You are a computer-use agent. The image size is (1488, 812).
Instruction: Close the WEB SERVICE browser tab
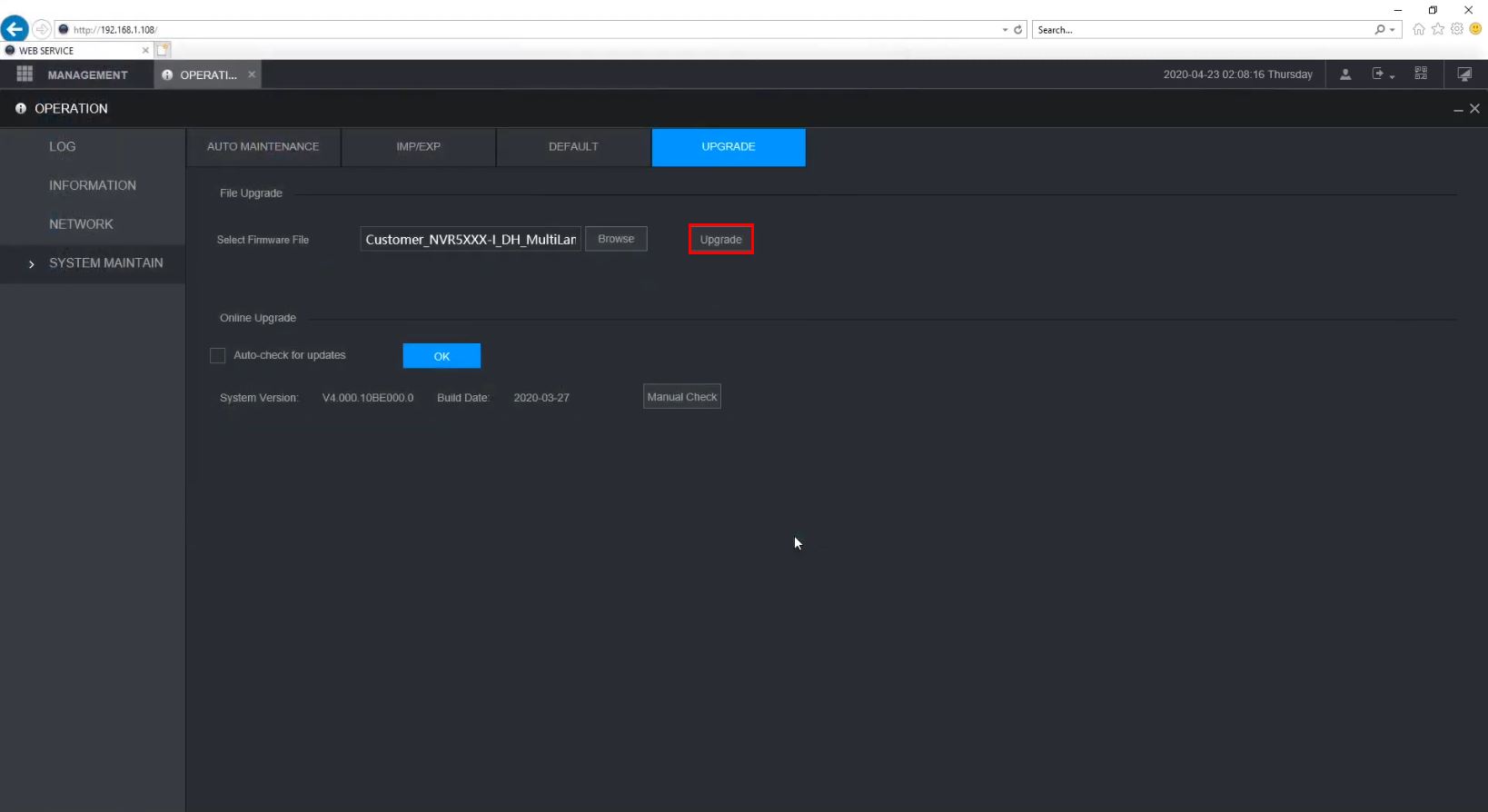145,51
